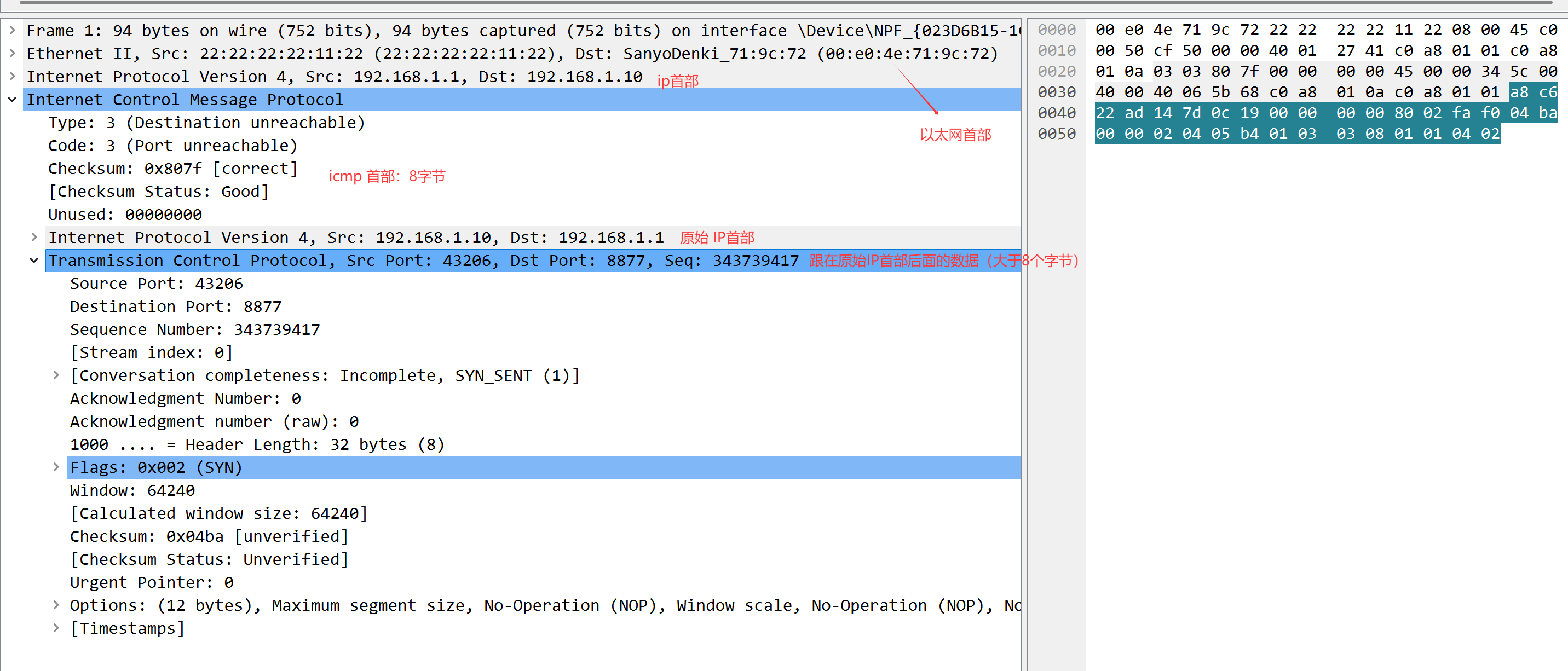
Task: Collapse the Transmission Control Protocol section
Action: click(34, 261)
